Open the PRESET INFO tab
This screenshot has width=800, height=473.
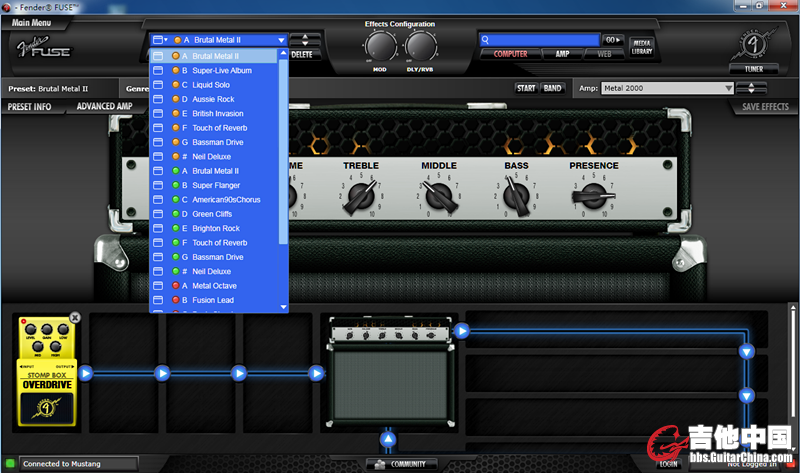click(x=30, y=107)
